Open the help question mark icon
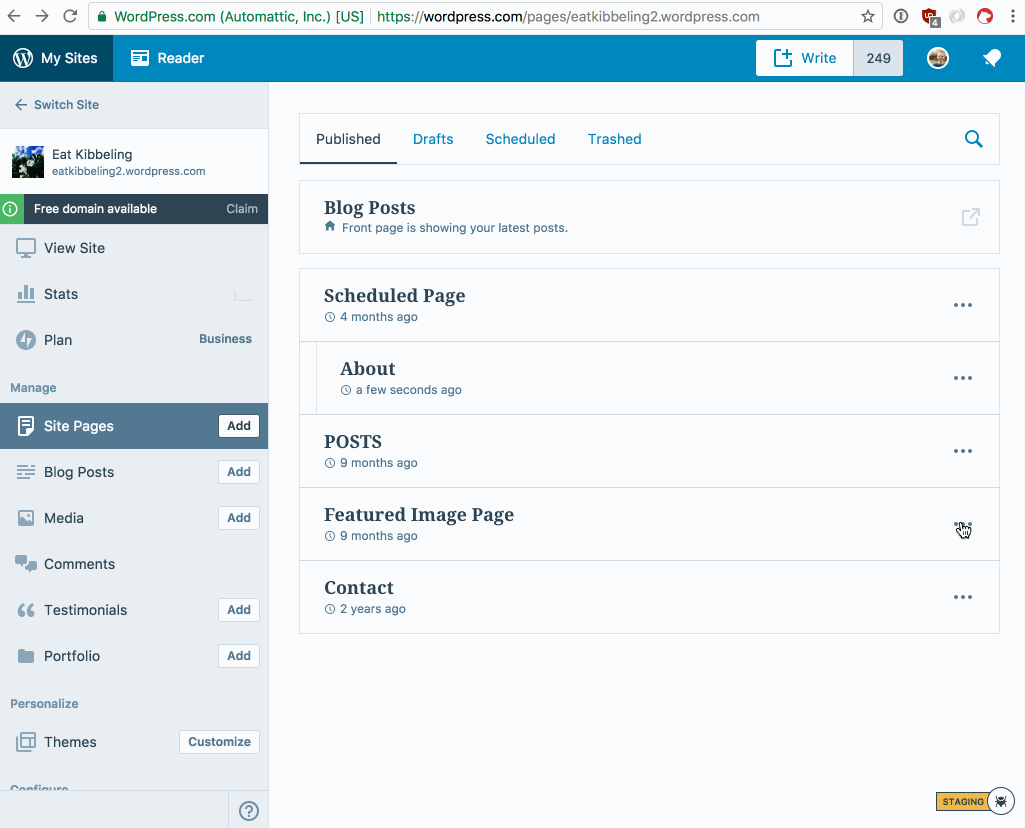 click(248, 811)
